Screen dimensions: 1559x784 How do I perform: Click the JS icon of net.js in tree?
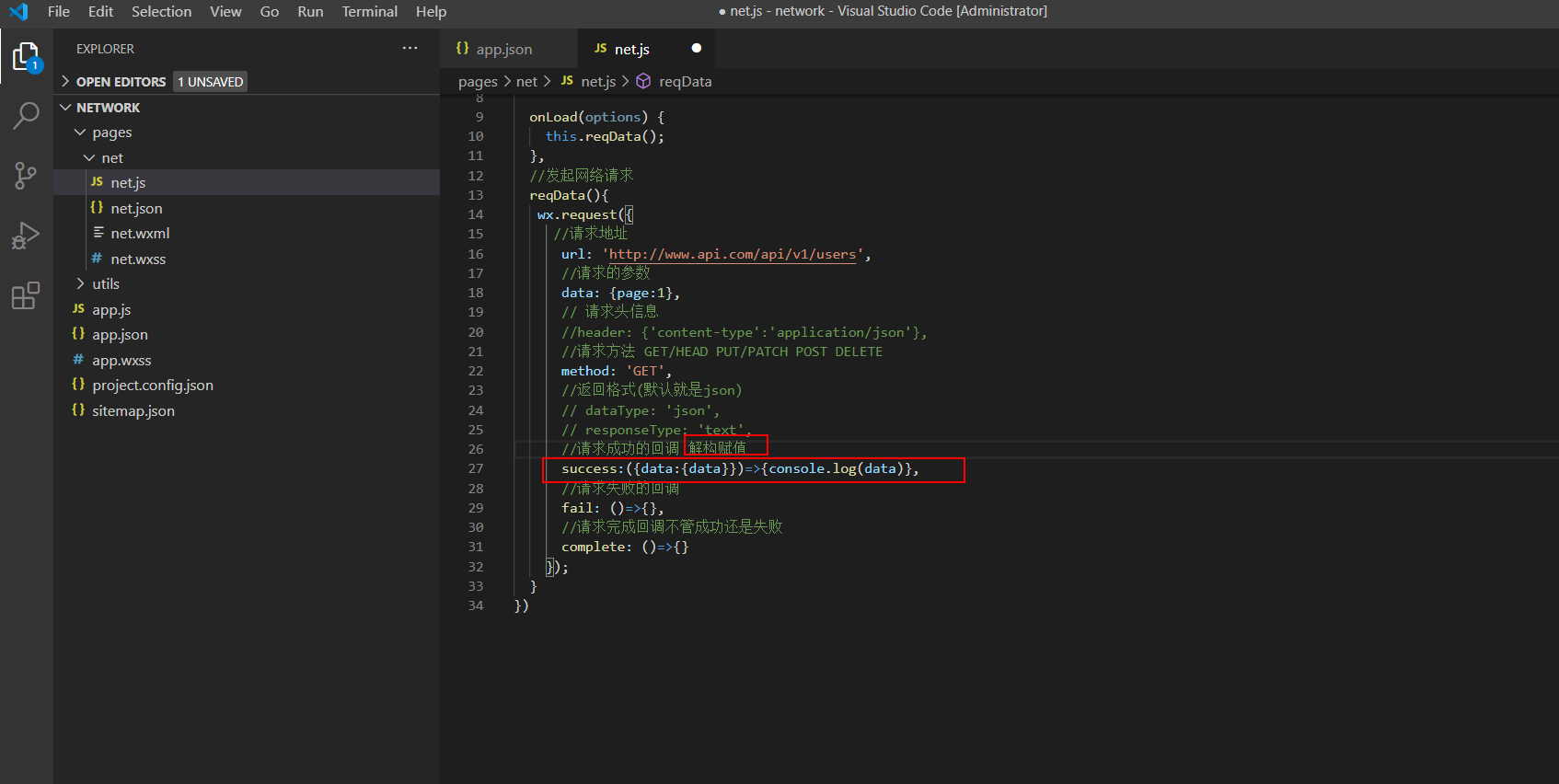point(97,182)
